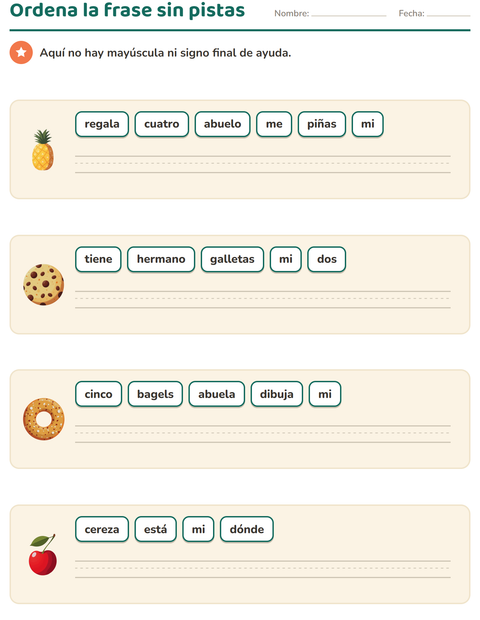Viewport: 480px width, 620px height.
Task: Pick the 'galletas' word tile
Action: tap(232, 259)
